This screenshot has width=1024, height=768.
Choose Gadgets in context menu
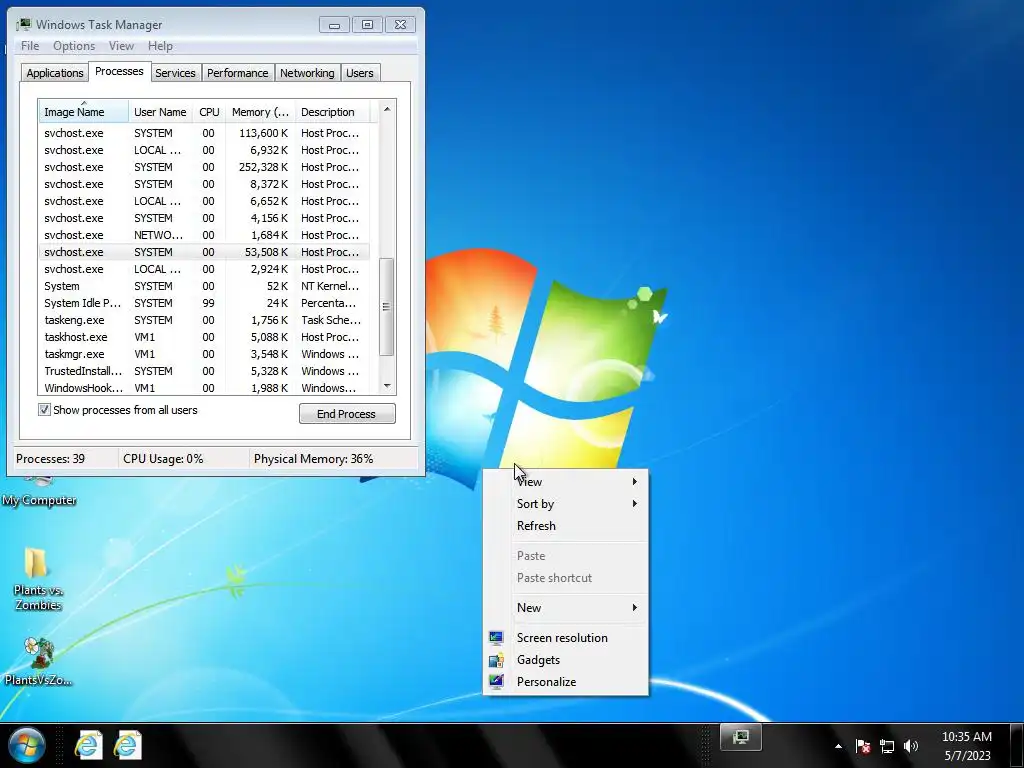pos(566,660)
